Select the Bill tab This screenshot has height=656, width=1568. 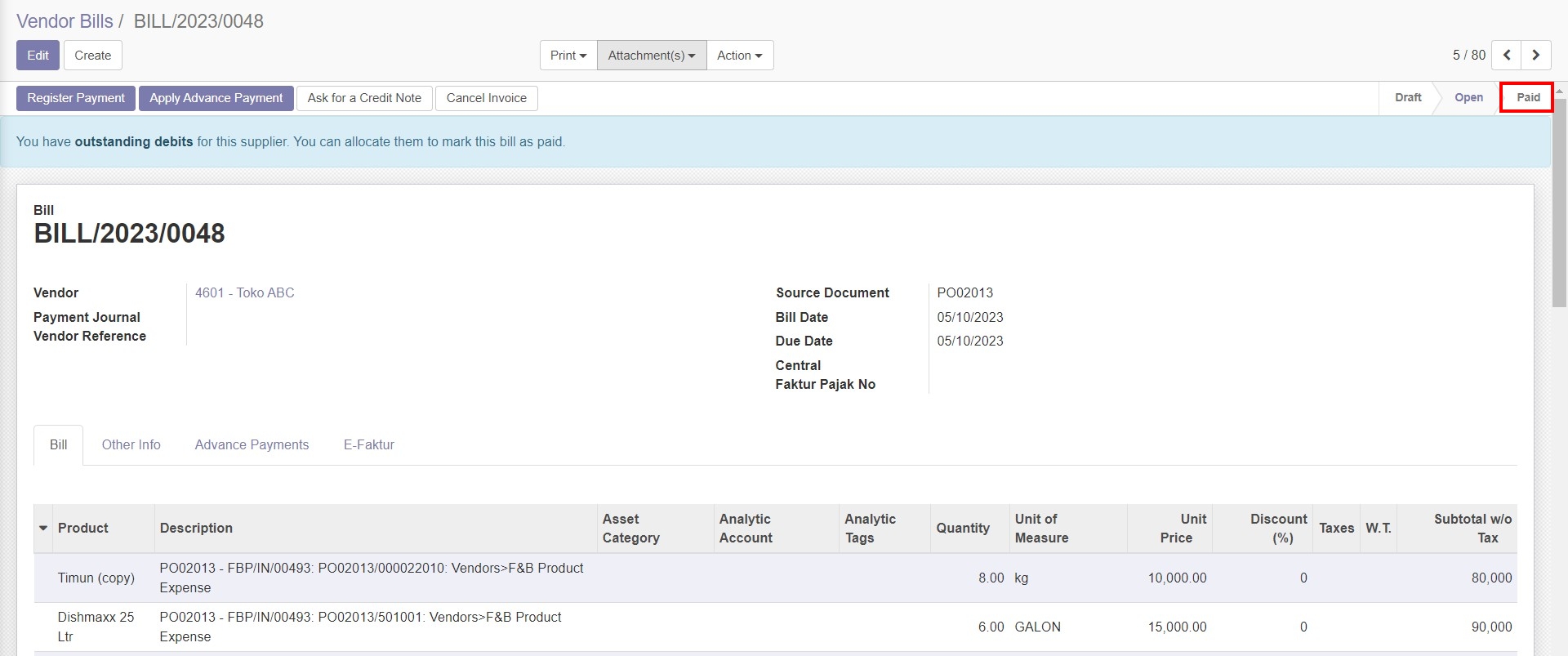pos(59,445)
